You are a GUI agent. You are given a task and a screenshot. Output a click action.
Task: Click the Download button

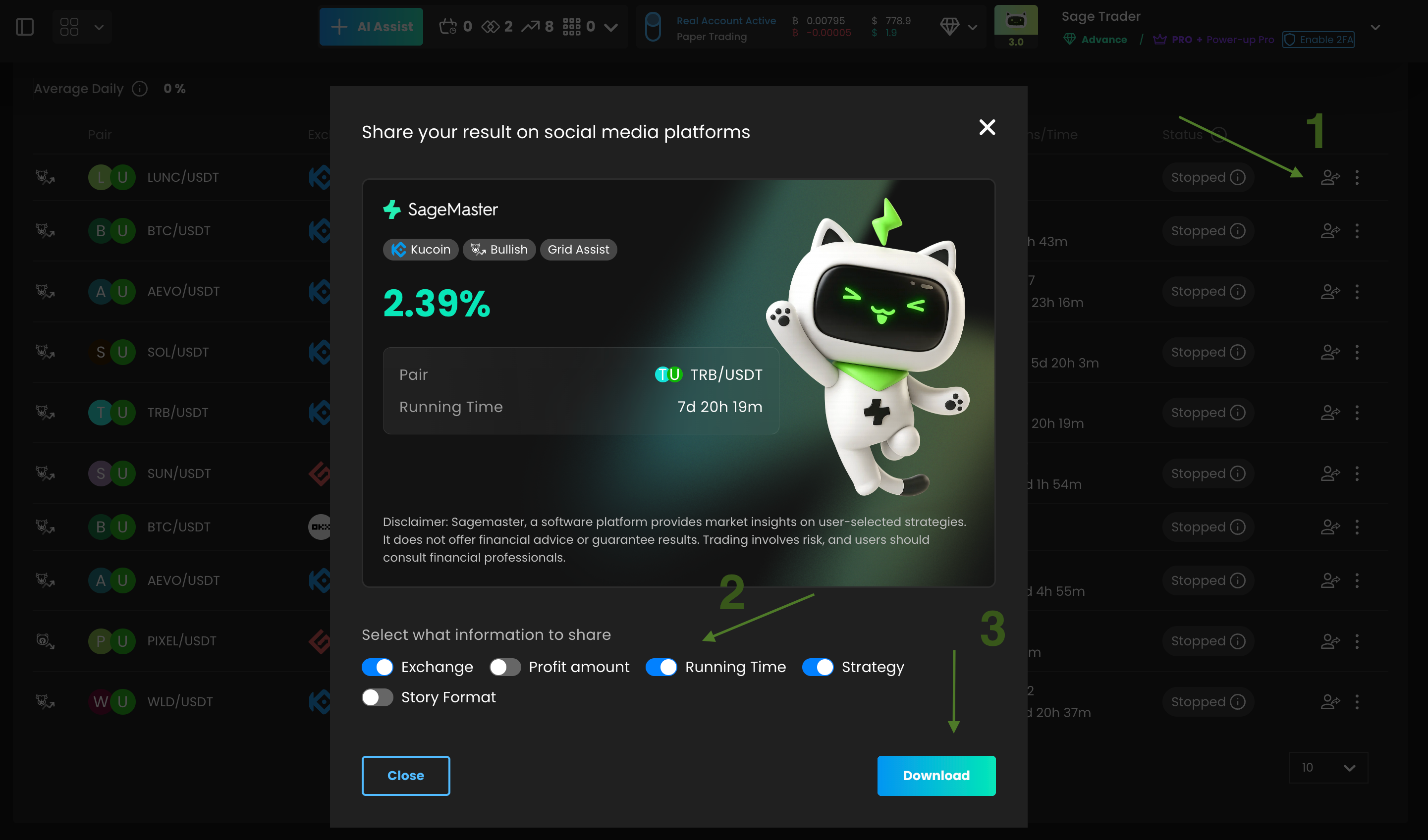tap(936, 776)
